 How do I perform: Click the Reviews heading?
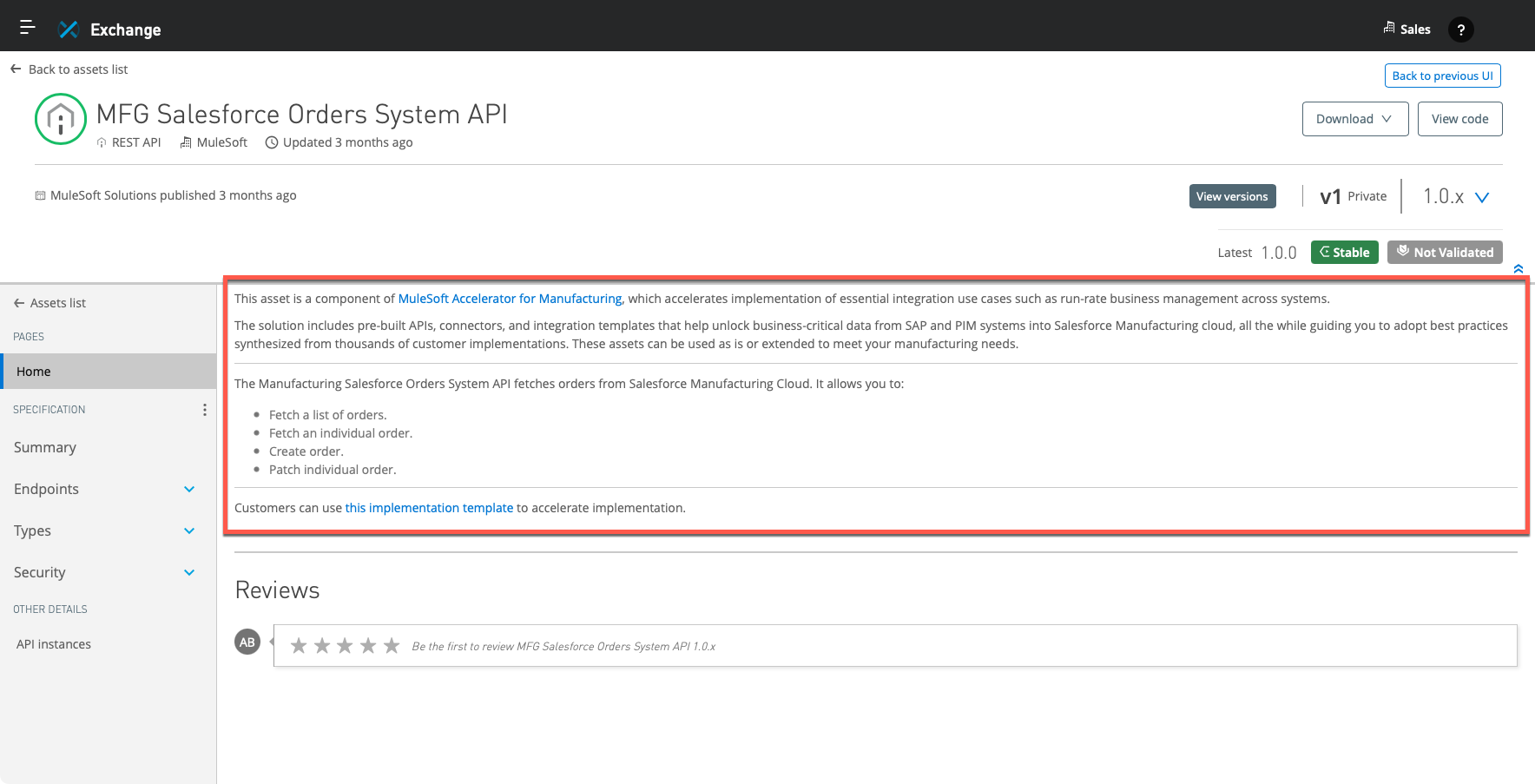click(x=278, y=590)
